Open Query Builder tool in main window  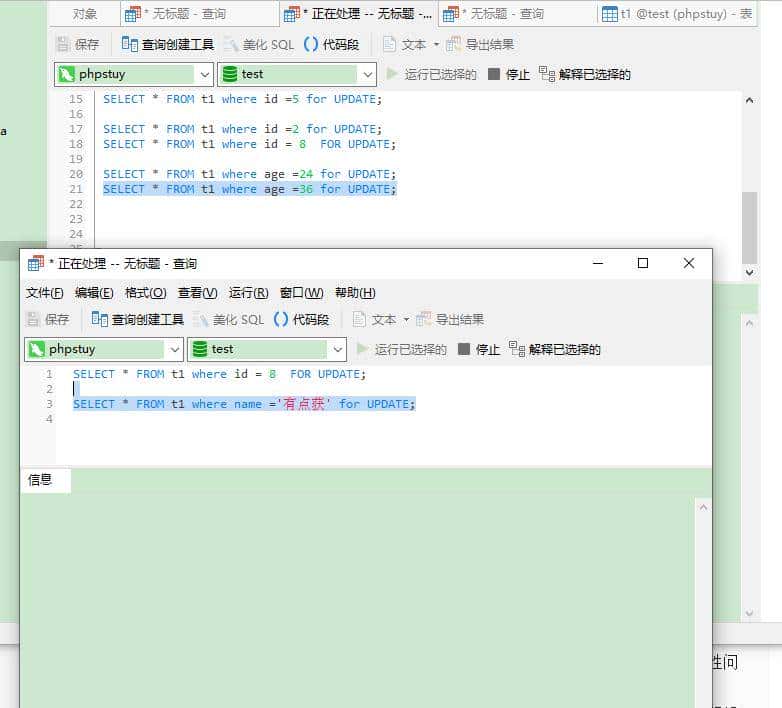168,44
